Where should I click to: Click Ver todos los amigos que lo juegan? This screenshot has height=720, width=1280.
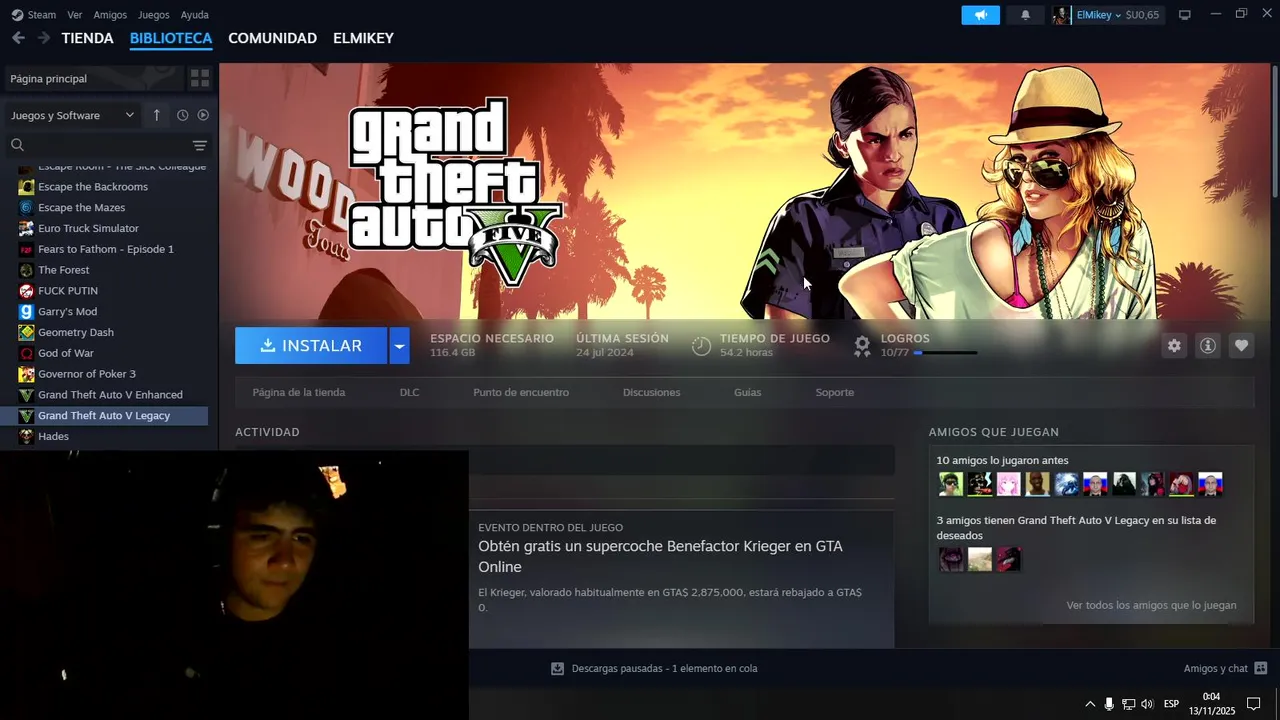tap(1151, 605)
